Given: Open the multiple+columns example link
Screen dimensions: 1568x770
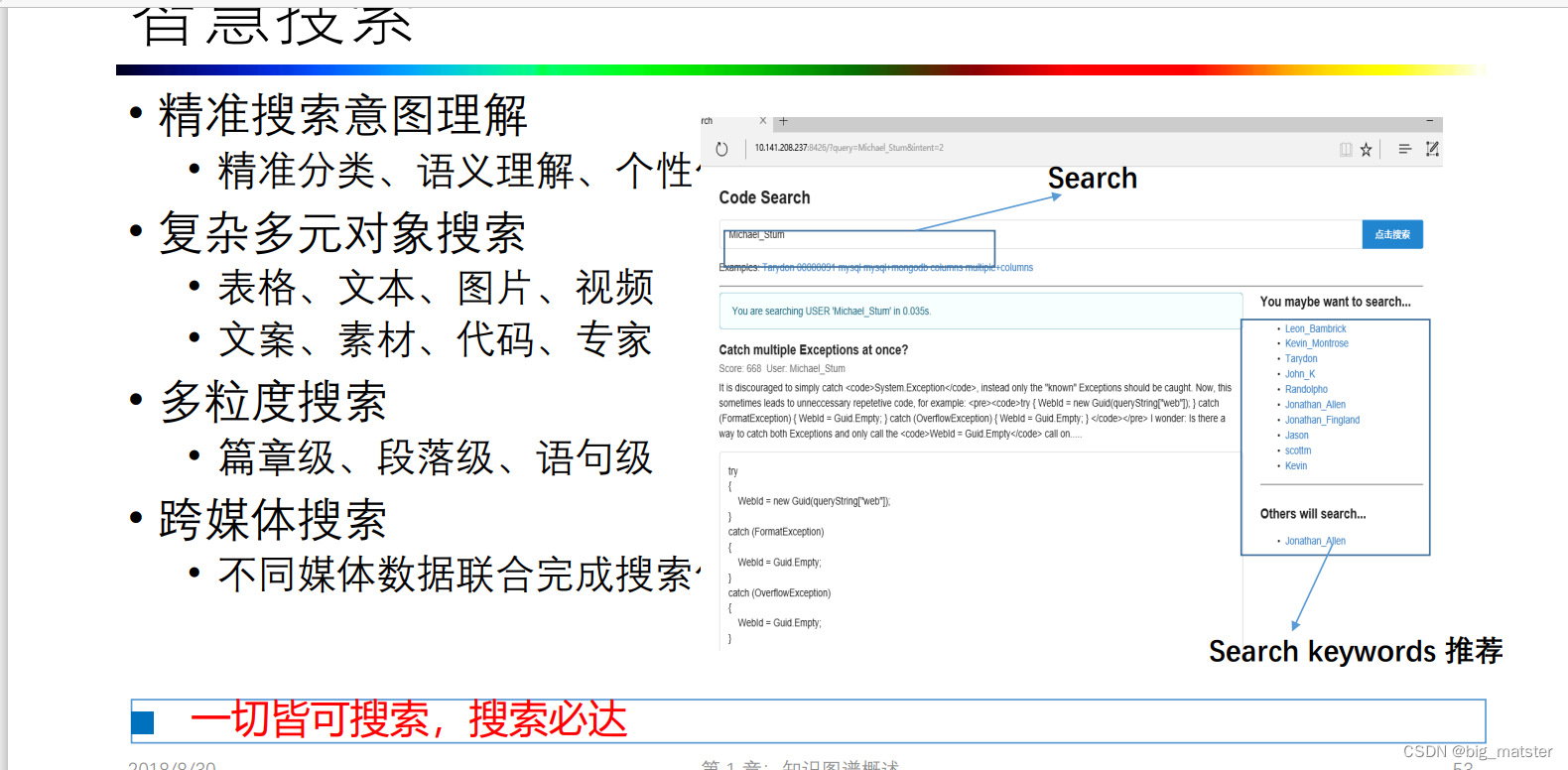Looking at the screenshot, I should tap(998, 268).
